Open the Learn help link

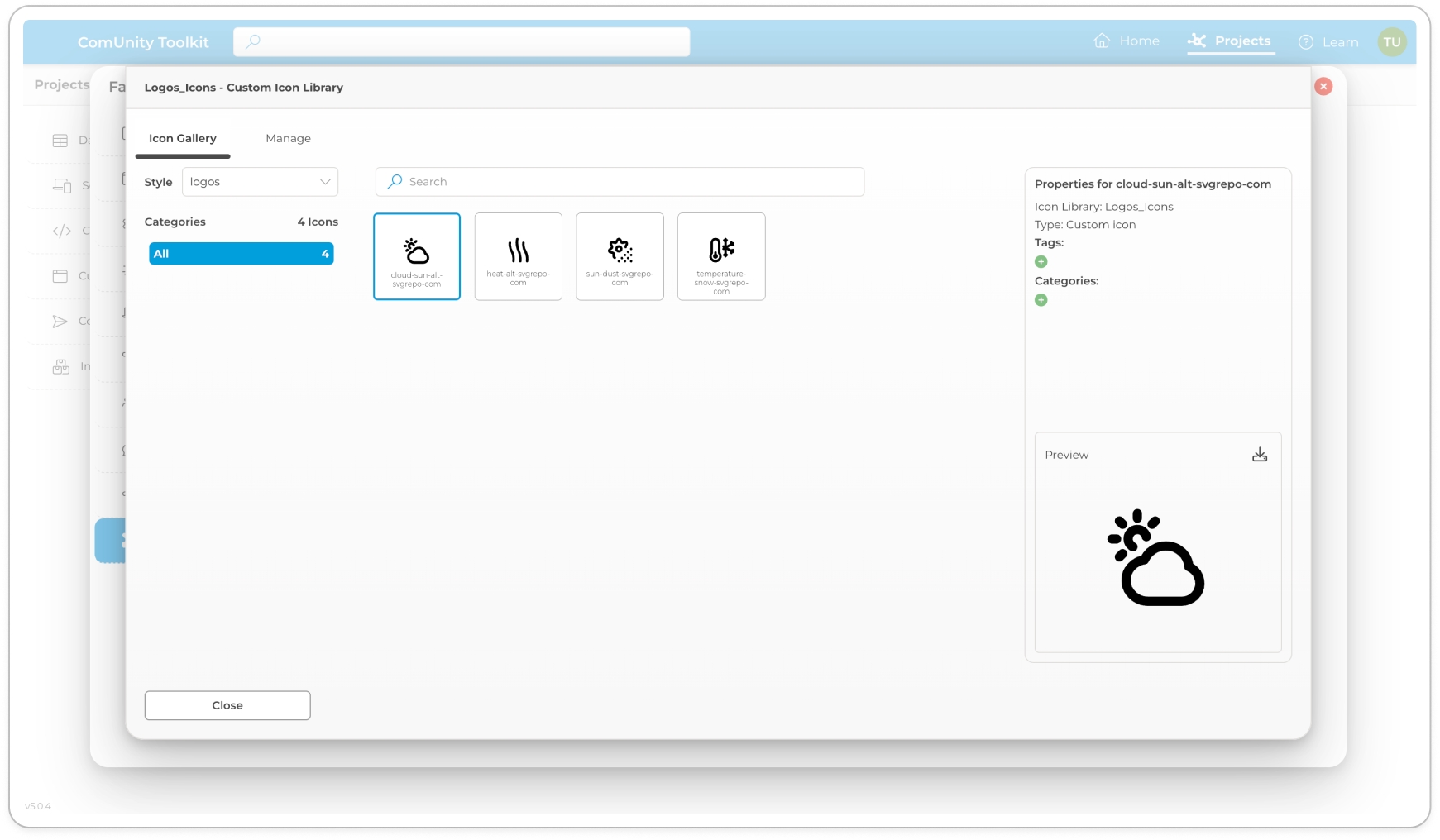pyautogui.click(x=1328, y=42)
